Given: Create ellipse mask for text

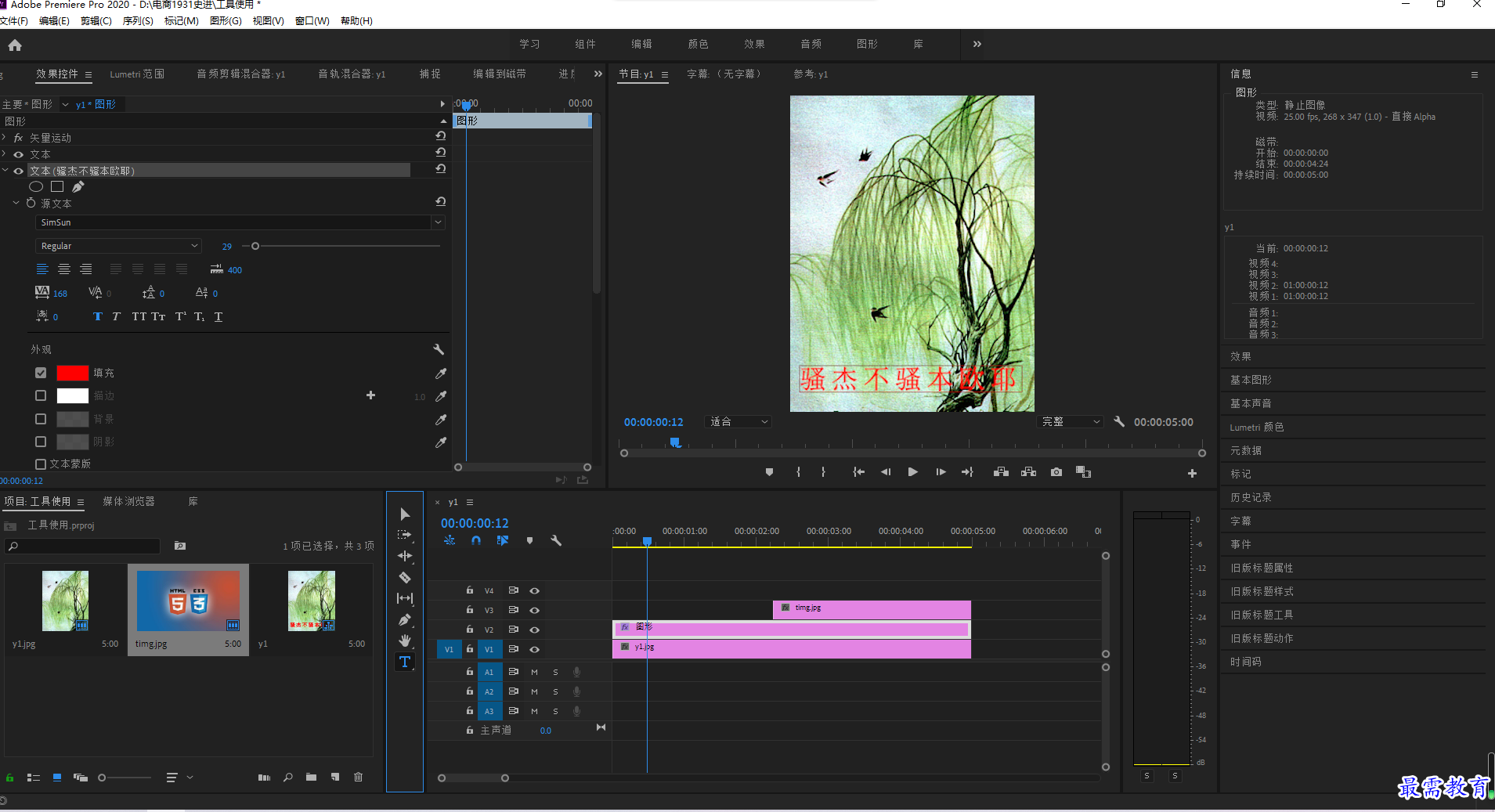Looking at the screenshot, I should (36, 186).
